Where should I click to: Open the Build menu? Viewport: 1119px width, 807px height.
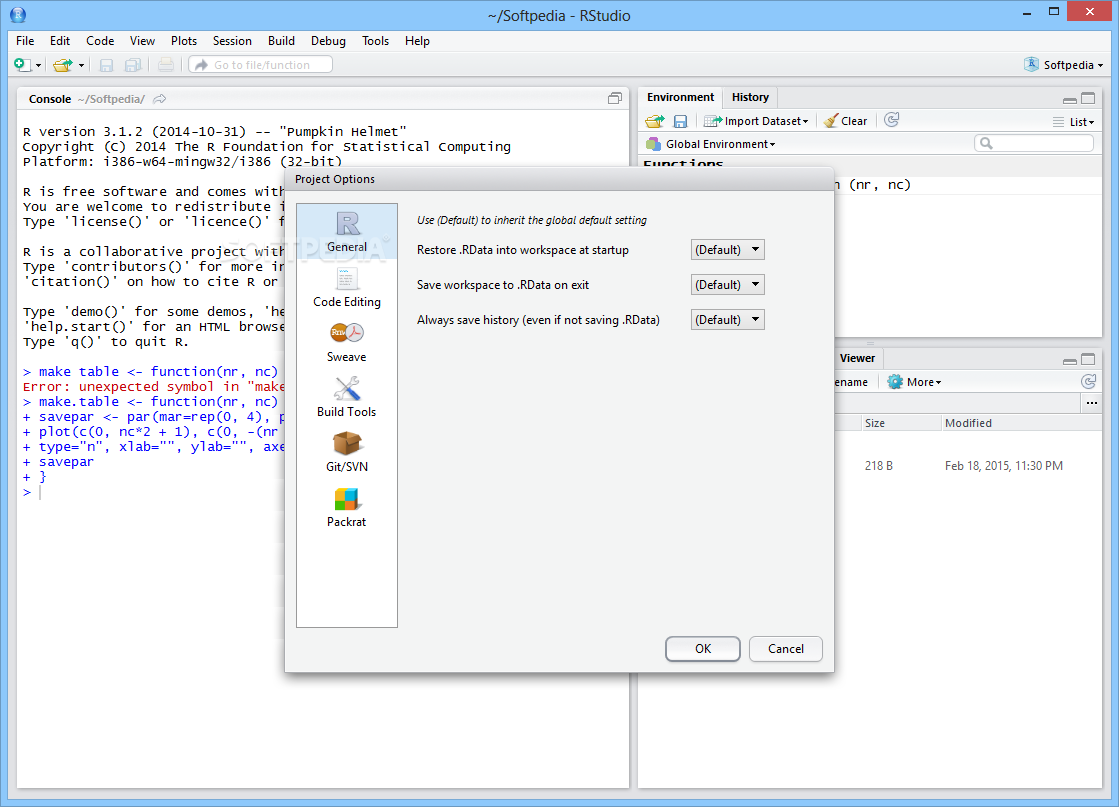281,41
